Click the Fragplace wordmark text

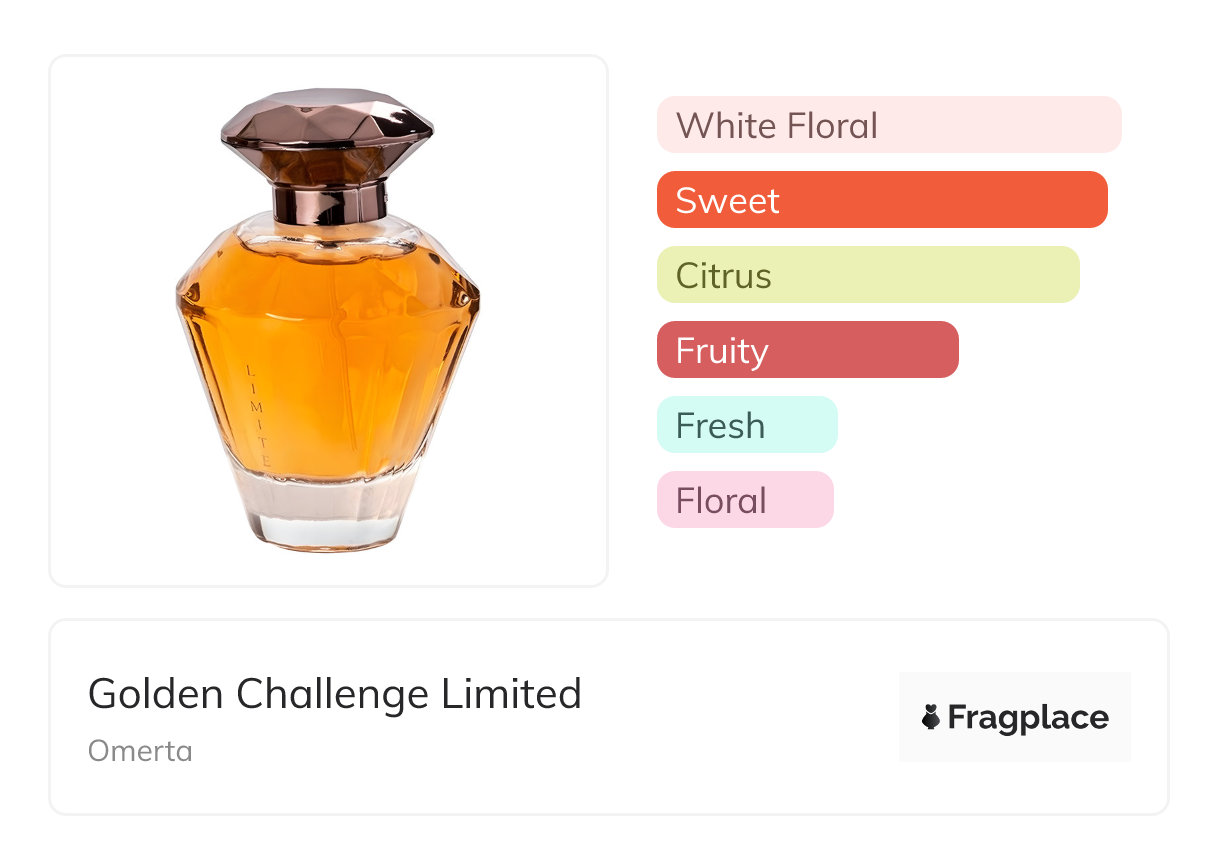[1028, 718]
